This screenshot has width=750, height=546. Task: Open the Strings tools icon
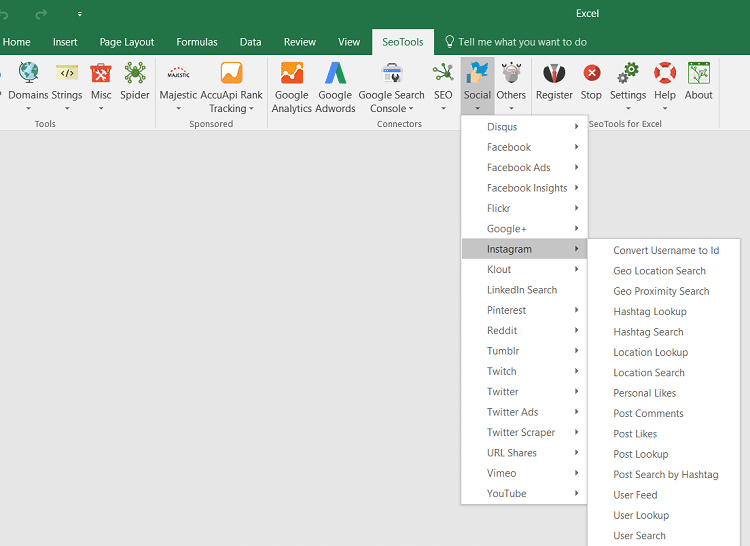[x=67, y=73]
